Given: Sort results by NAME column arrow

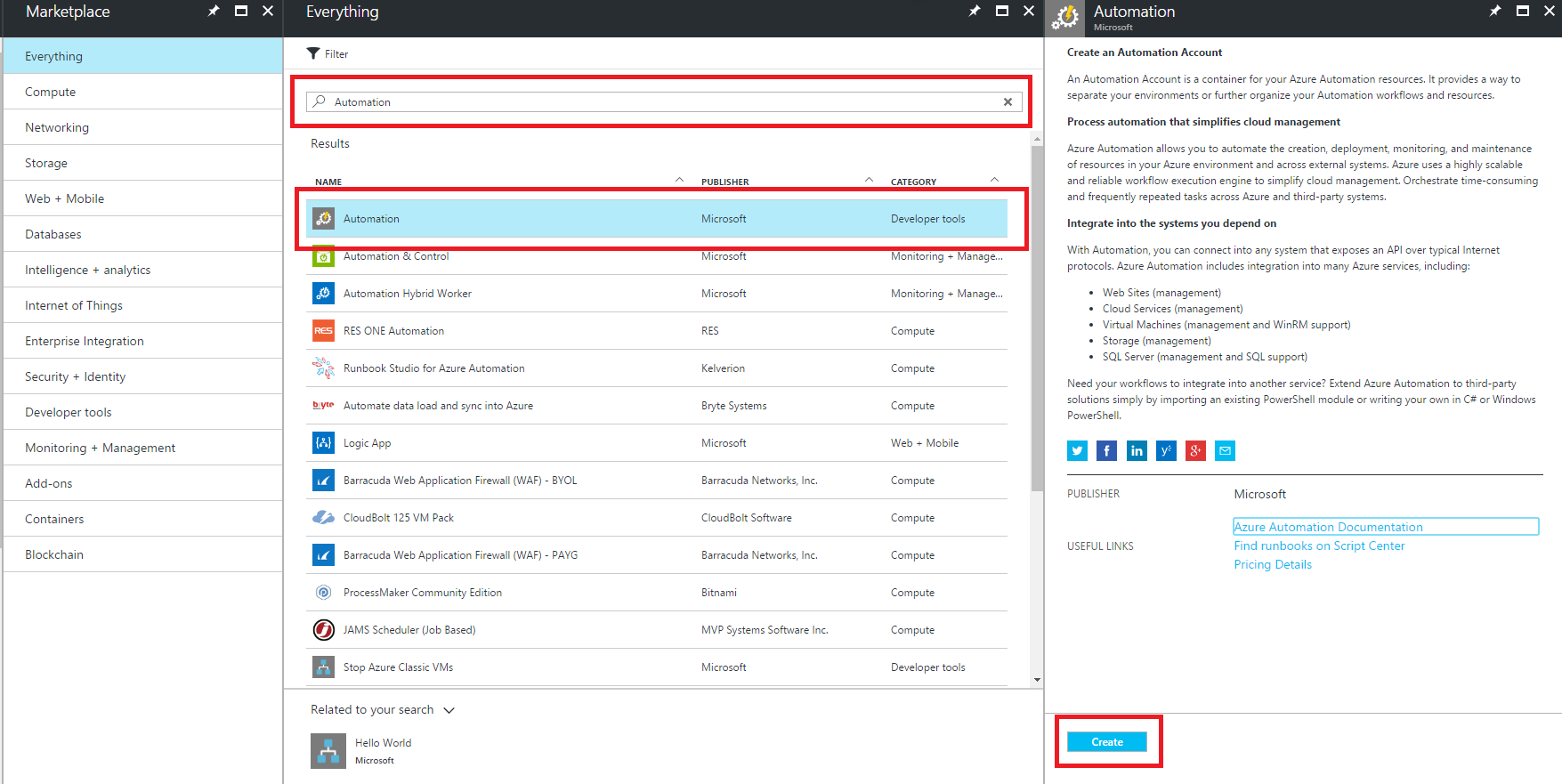Looking at the screenshot, I should click(679, 180).
